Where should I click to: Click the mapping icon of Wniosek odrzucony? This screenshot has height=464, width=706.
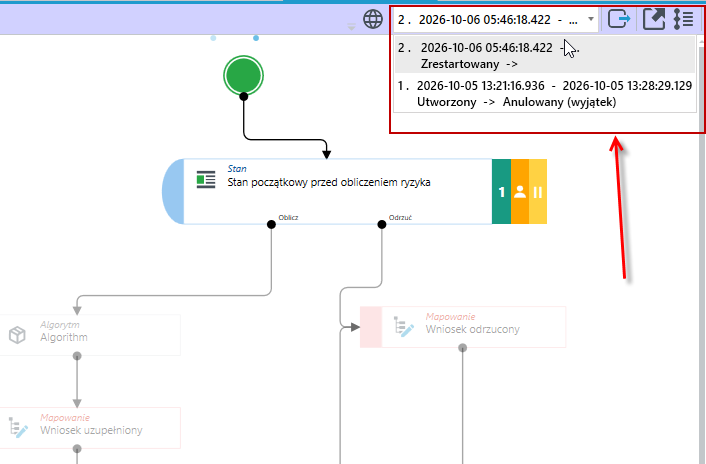[403, 327]
